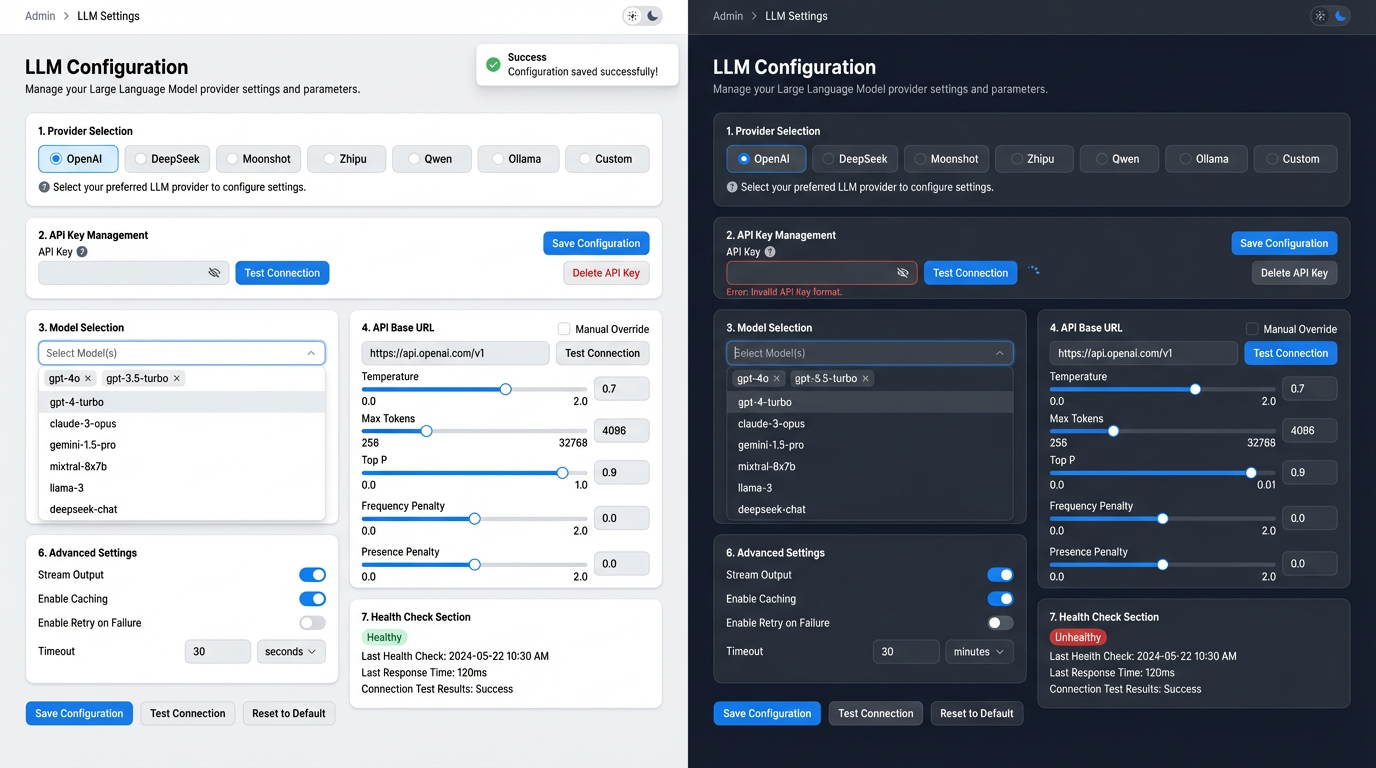The height and width of the screenshot is (768, 1376).
Task: Check Manual Override in the dark panel
Action: point(1252,329)
